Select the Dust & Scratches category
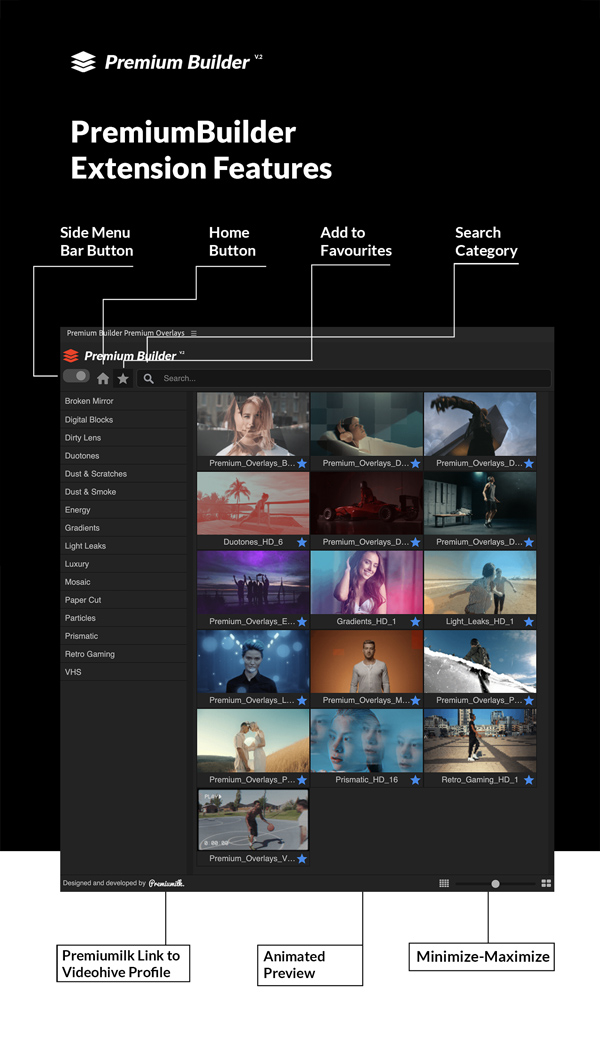The width and height of the screenshot is (600, 1049). pyautogui.click(x=124, y=474)
